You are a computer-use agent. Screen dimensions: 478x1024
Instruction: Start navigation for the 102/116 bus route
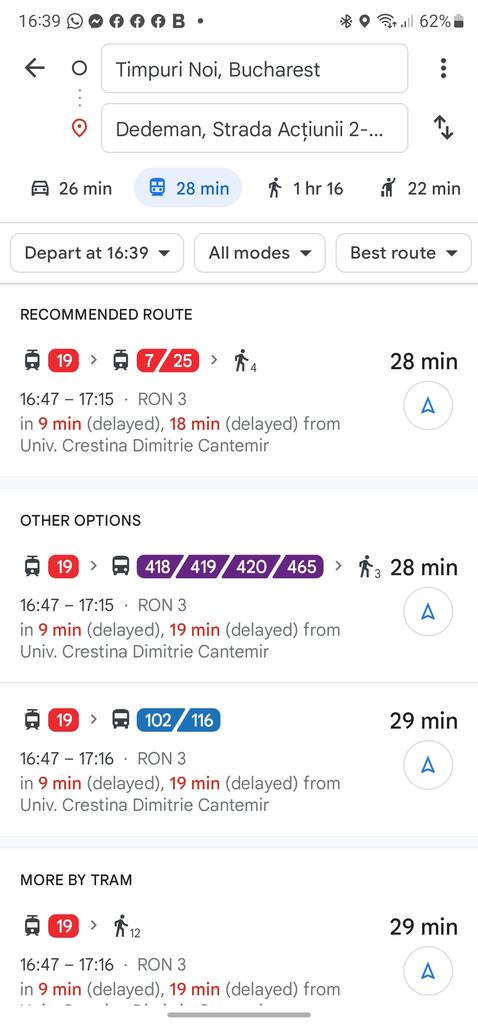[x=428, y=765]
